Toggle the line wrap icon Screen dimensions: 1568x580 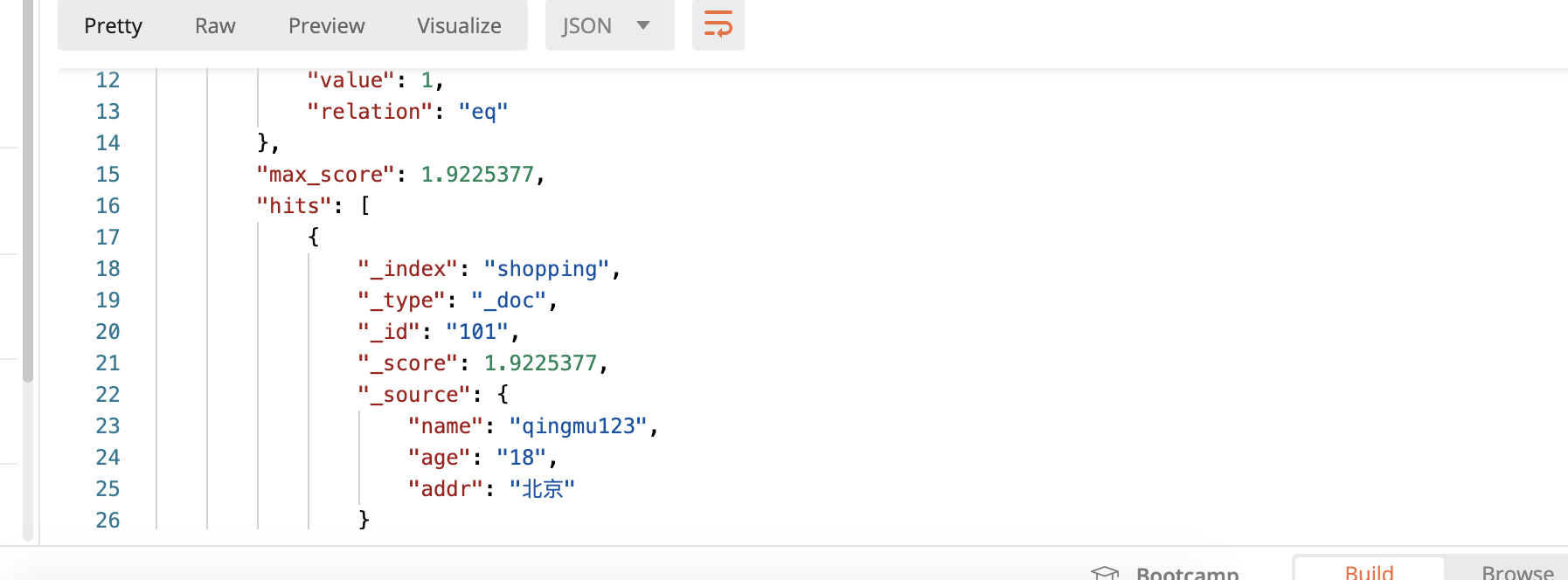(x=718, y=25)
